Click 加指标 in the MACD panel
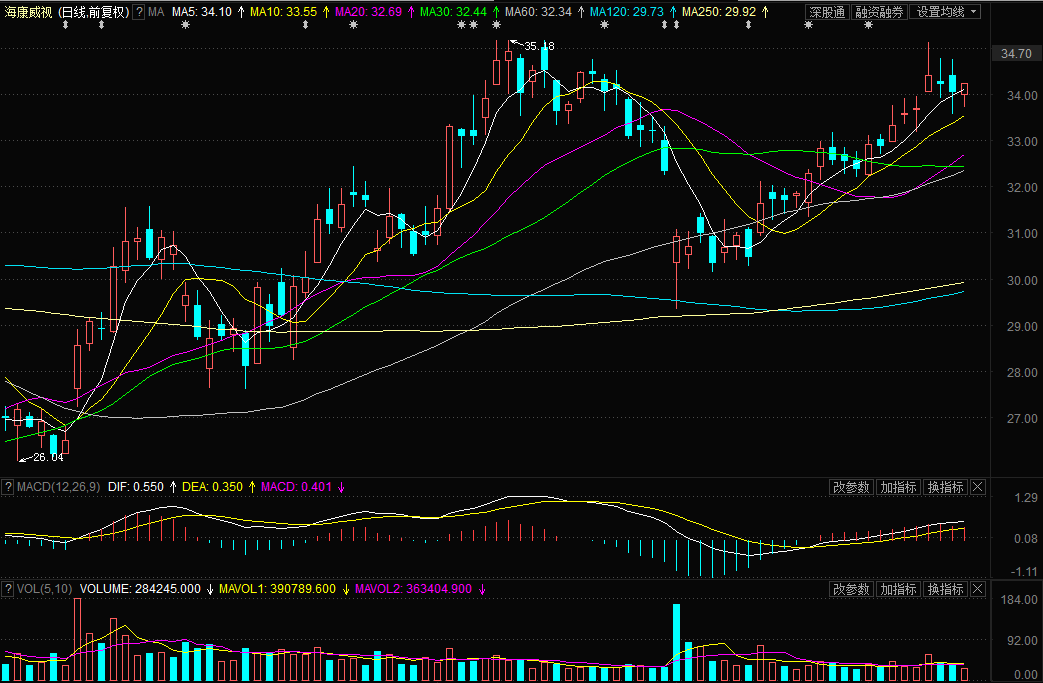The height and width of the screenshot is (683, 1043). pos(898,487)
